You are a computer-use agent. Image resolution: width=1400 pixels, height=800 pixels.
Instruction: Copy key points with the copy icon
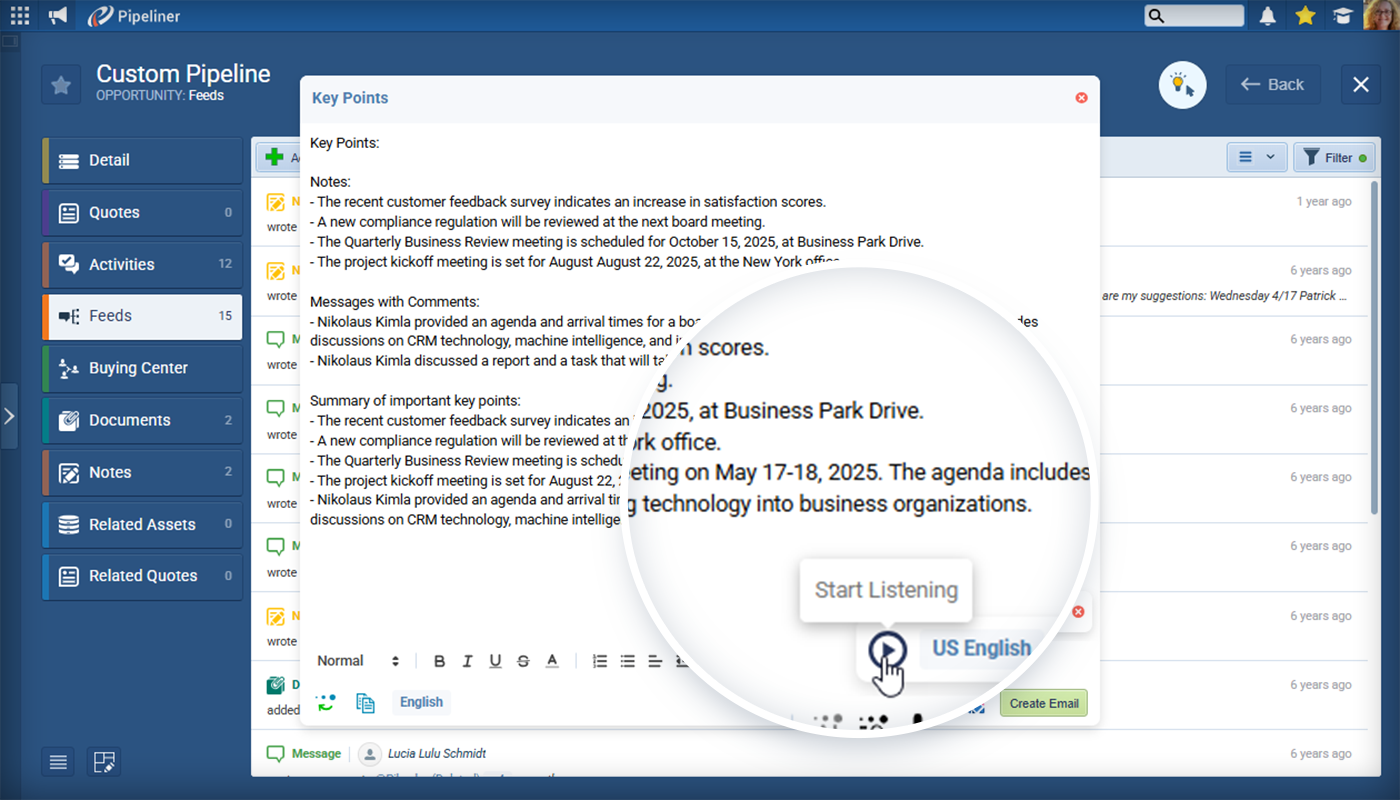click(x=365, y=702)
